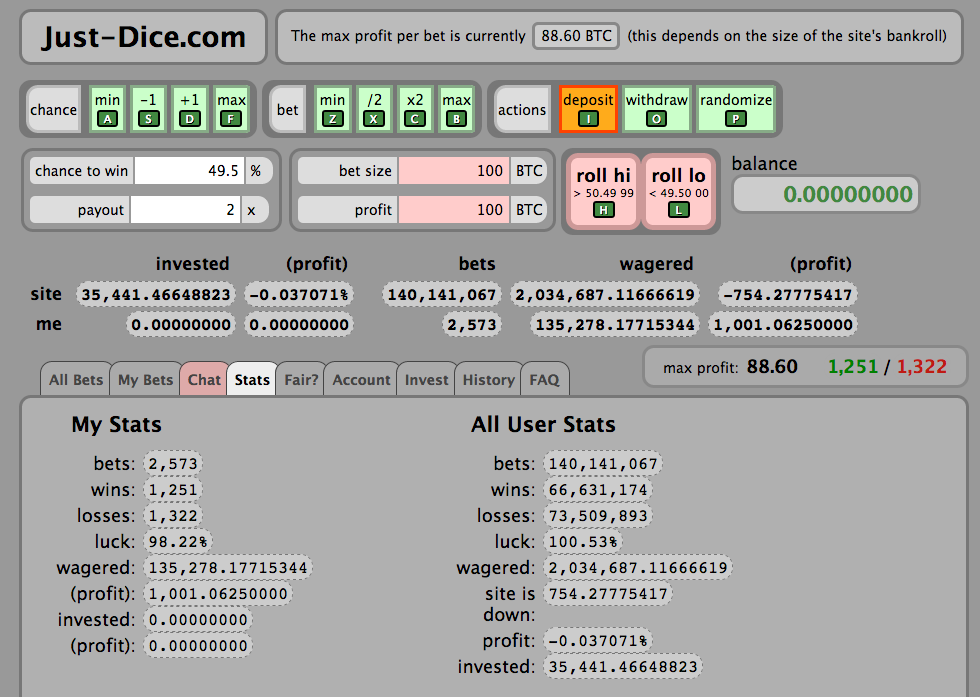The height and width of the screenshot is (697, 980).
Task: Click the balance value 0.00000000
Action: click(826, 194)
